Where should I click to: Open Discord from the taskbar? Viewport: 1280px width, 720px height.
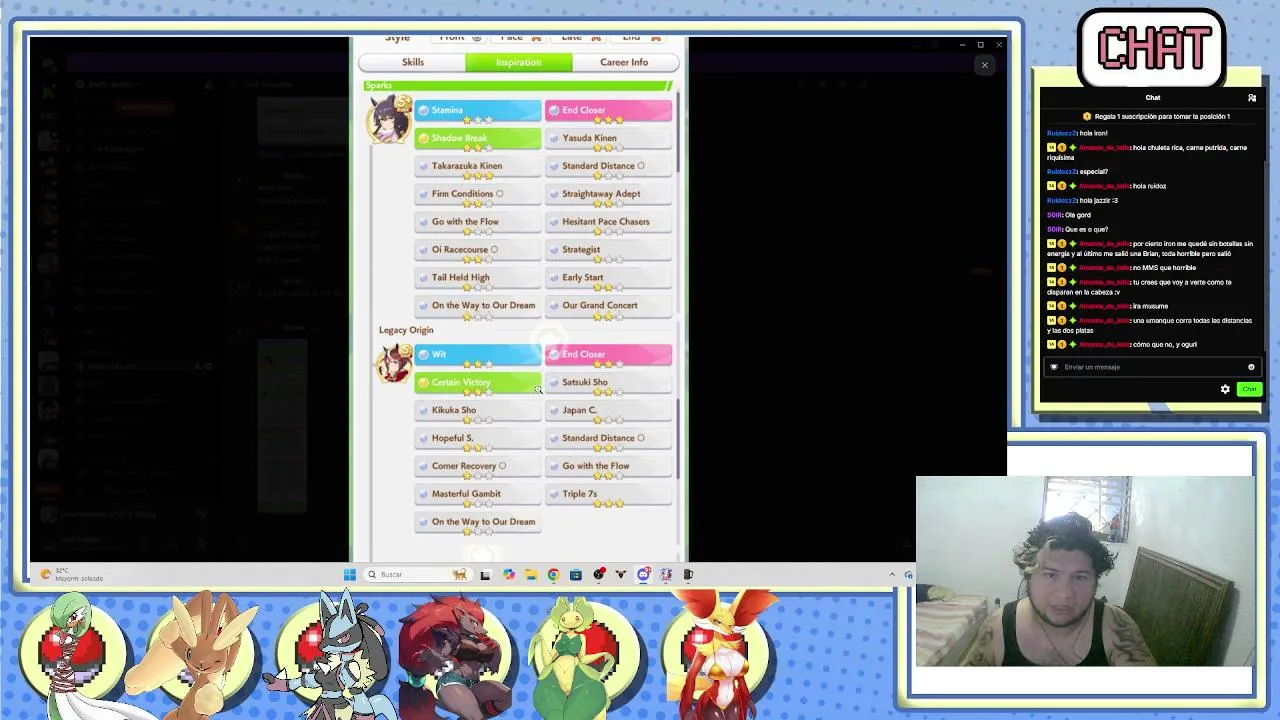643,574
